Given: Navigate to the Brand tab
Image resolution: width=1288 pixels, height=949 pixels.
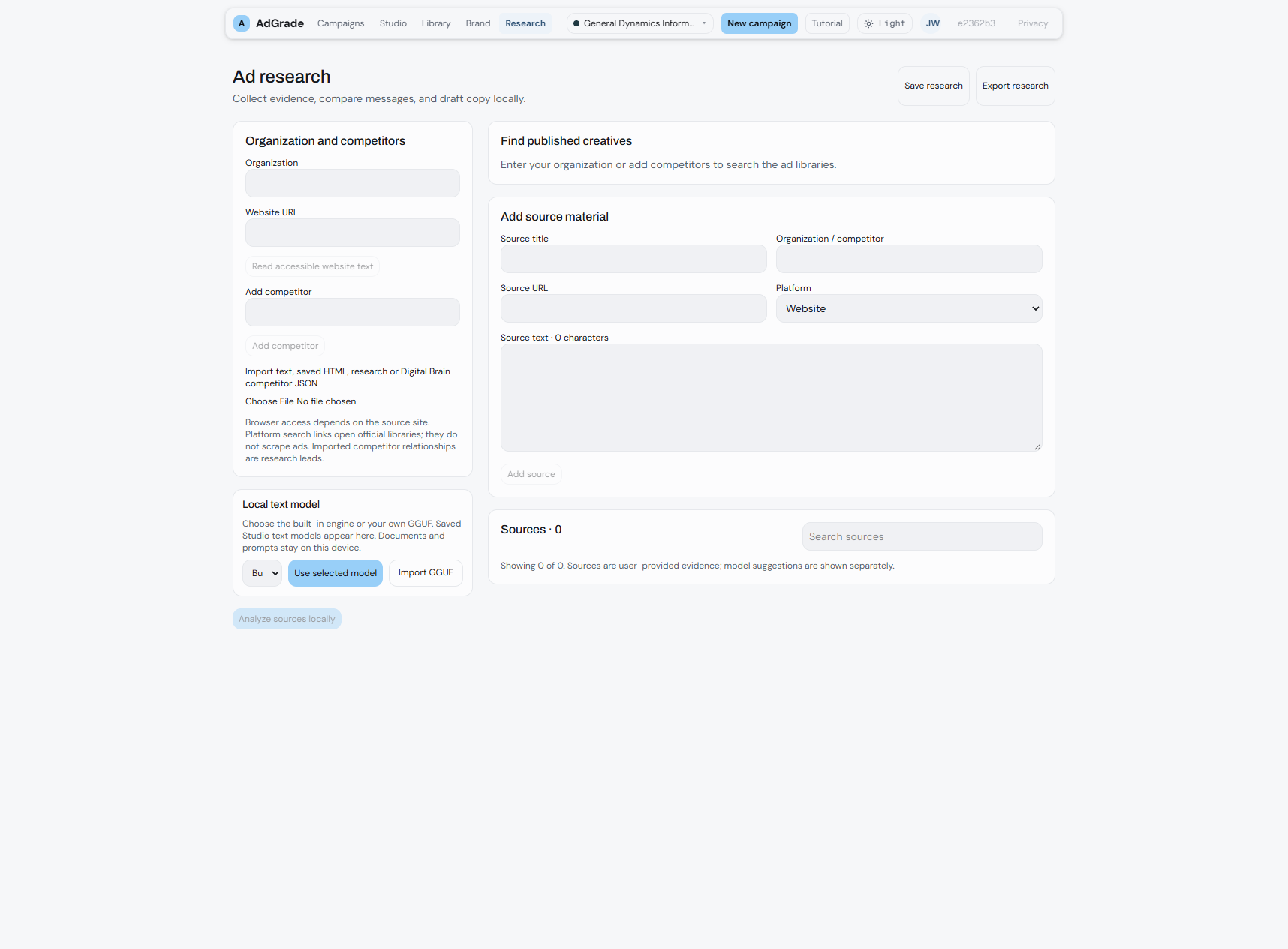Looking at the screenshot, I should 478,23.
